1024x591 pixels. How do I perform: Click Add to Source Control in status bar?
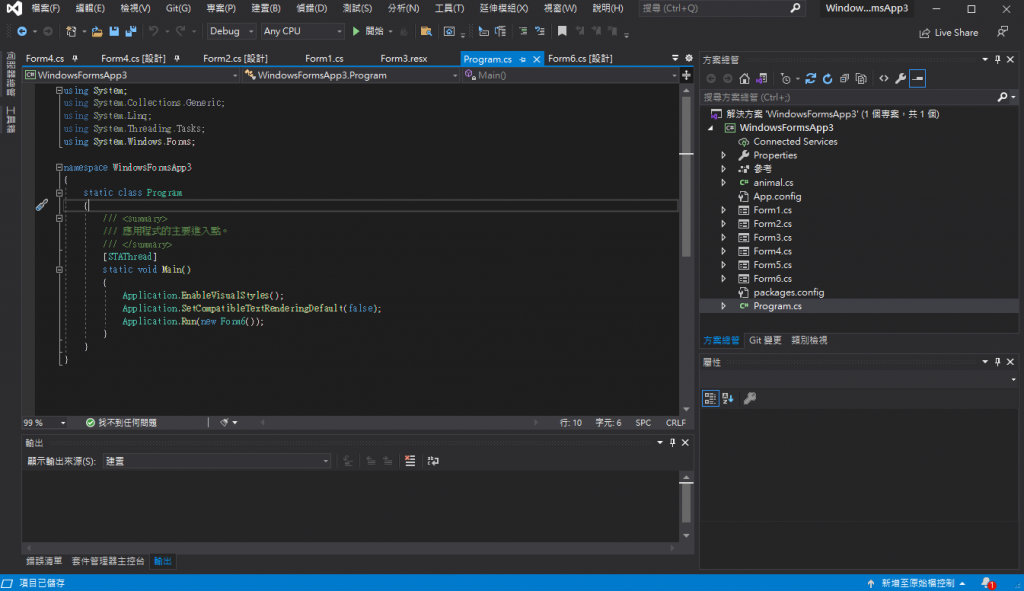(x=917, y=582)
